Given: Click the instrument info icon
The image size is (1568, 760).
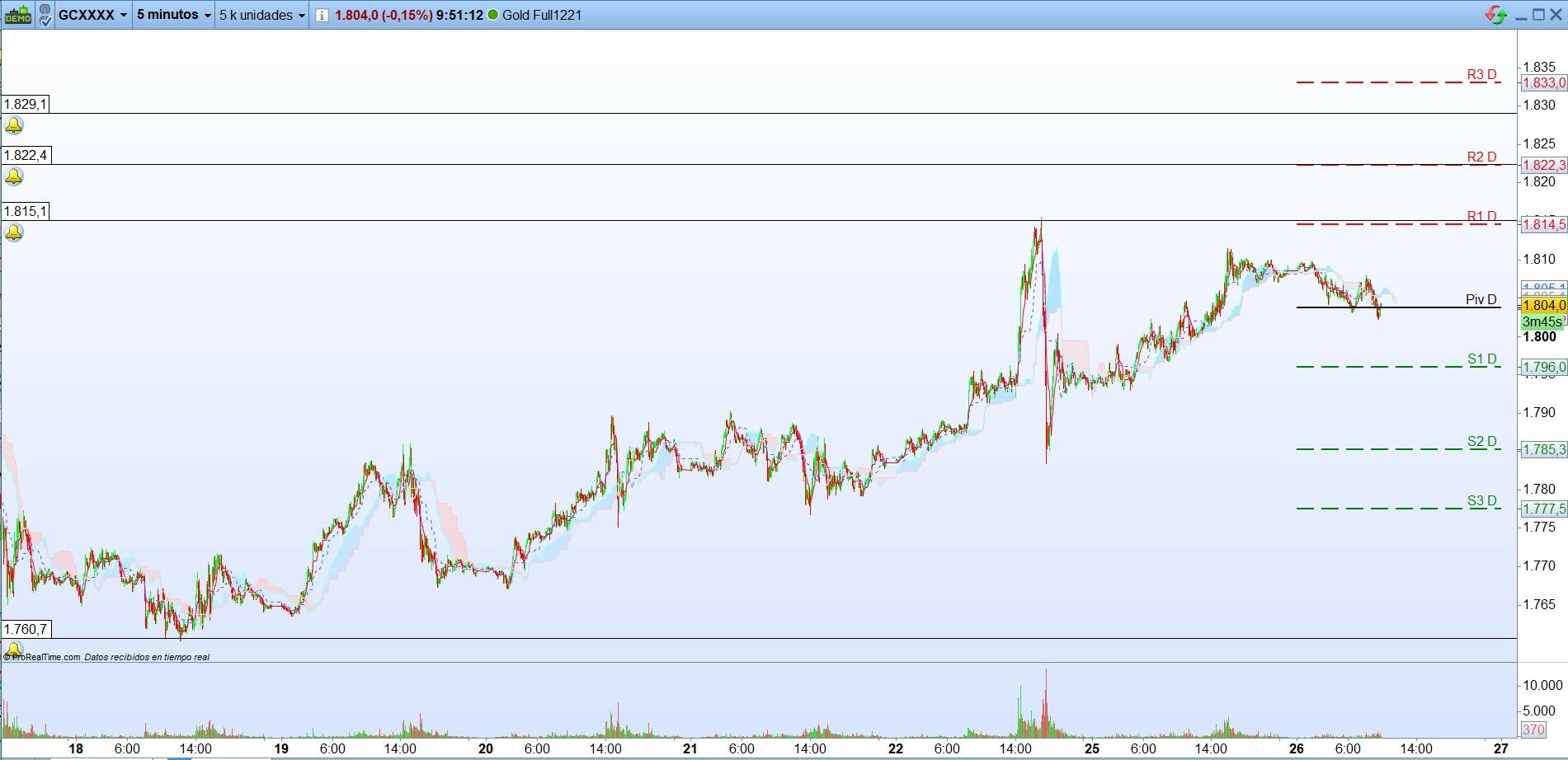Looking at the screenshot, I should point(322,15).
